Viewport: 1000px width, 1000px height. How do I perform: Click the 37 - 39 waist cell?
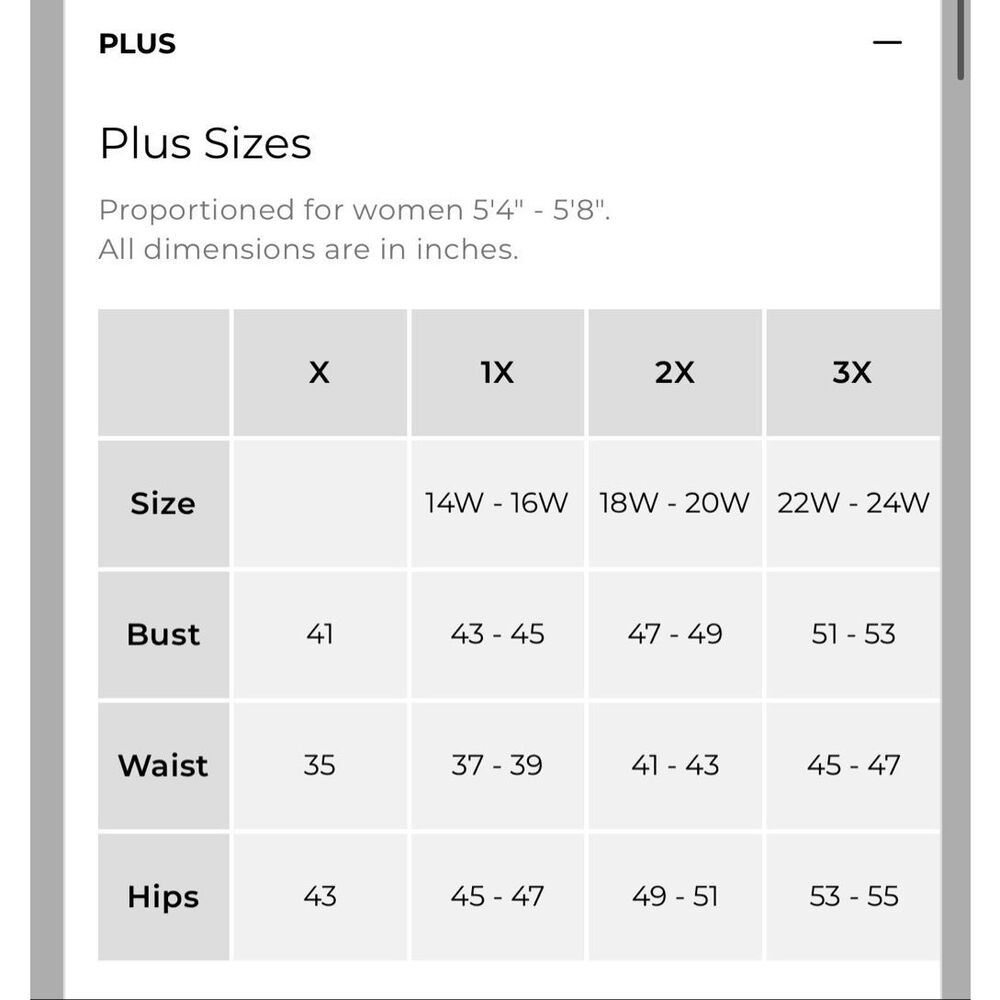point(497,765)
